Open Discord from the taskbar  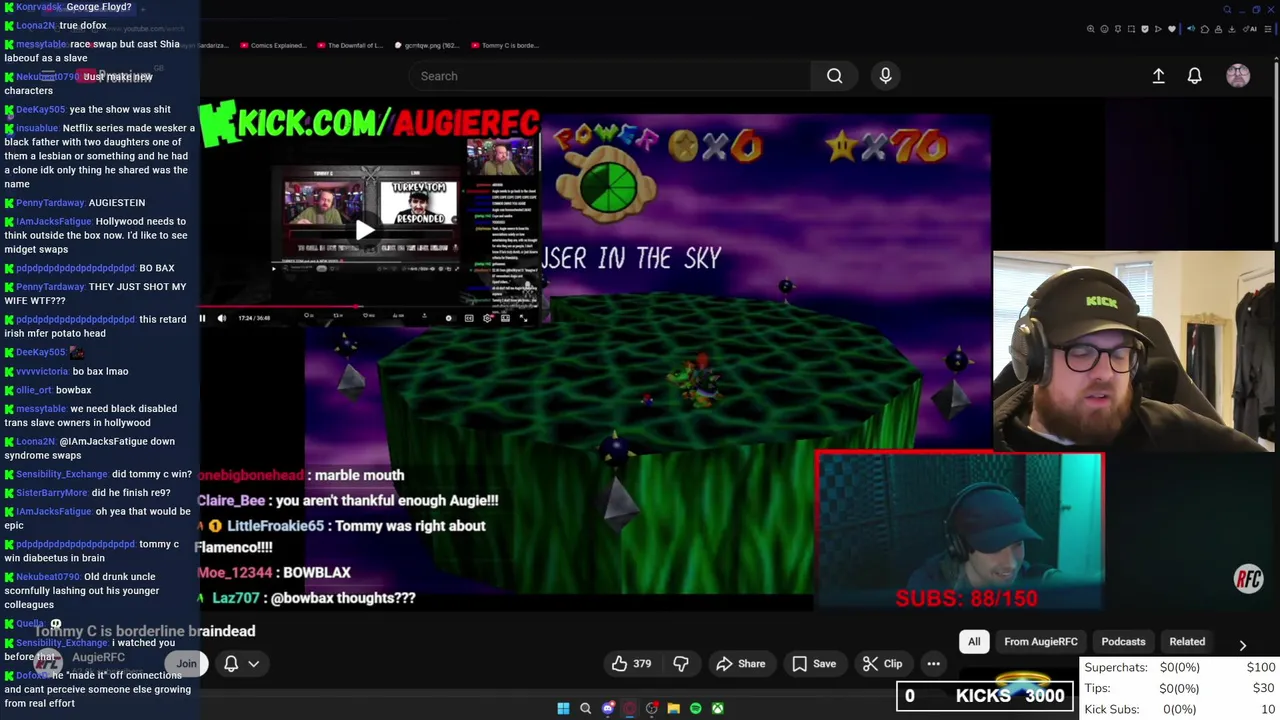(607, 709)
